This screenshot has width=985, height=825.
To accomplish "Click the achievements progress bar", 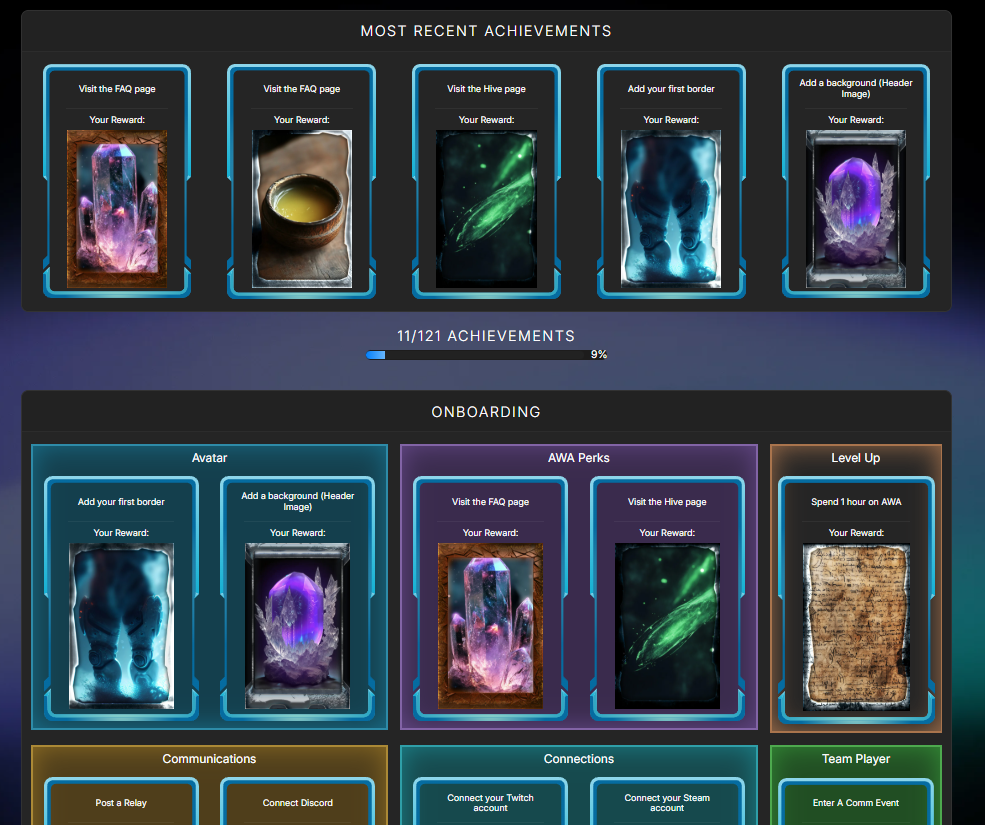I will pyautogui.click(x=477, y=355).
